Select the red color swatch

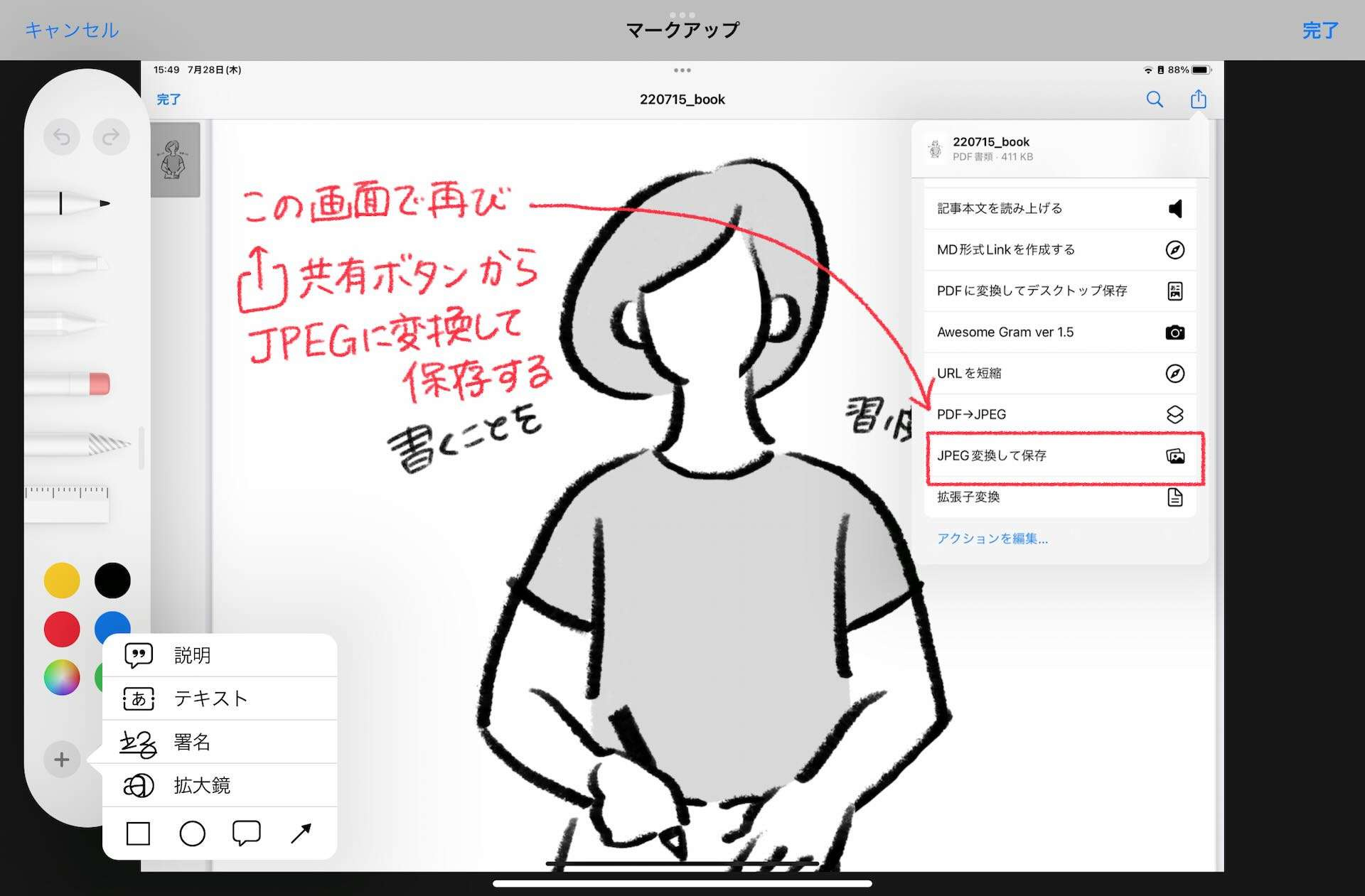coord(62,629)
